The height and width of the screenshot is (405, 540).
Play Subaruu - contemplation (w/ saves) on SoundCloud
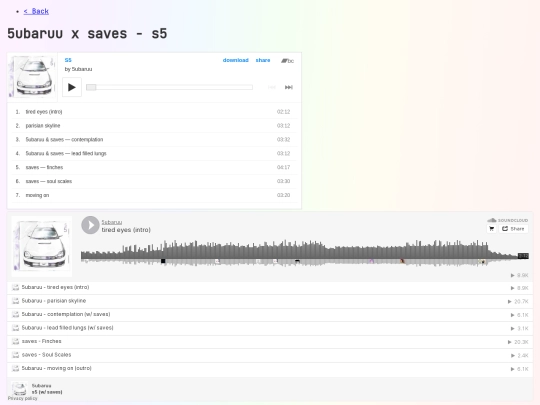270,314
